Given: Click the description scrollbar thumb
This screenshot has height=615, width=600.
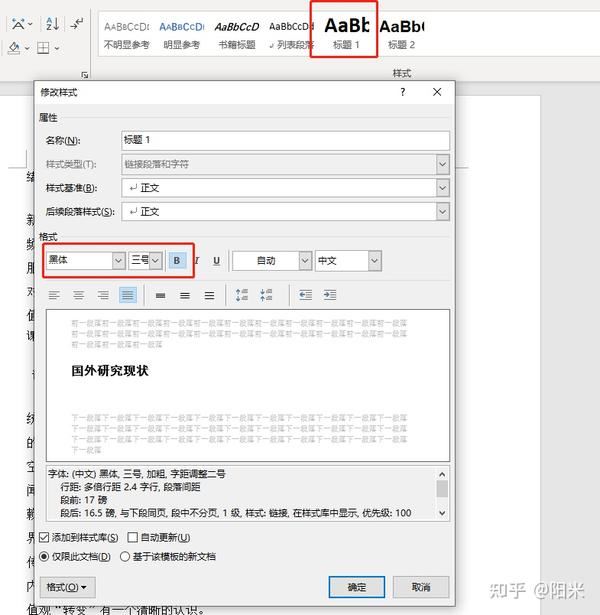Looking at the screenshot, I should [442, 489].
